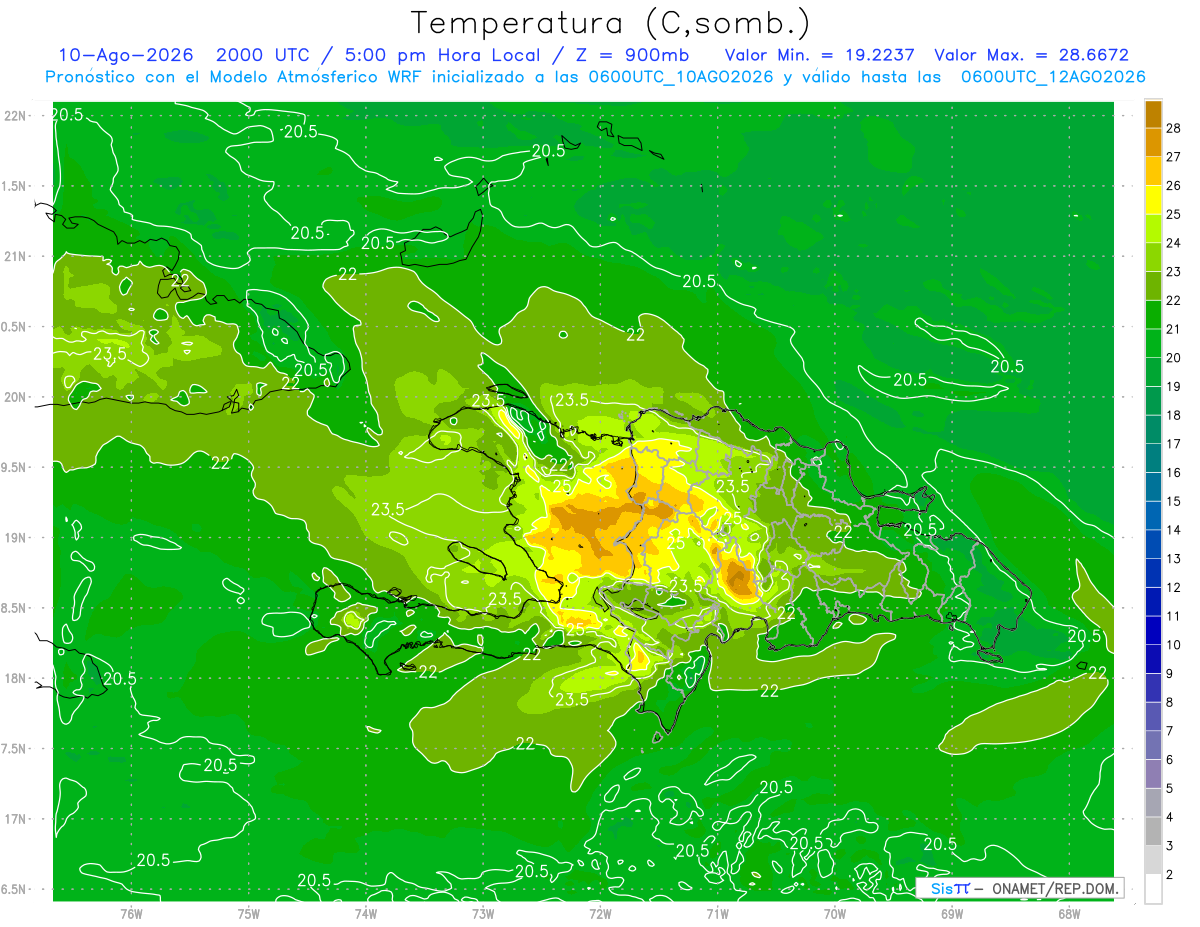
Task: Click the '21N' latitude axis label
Action: tap(17, 256)
